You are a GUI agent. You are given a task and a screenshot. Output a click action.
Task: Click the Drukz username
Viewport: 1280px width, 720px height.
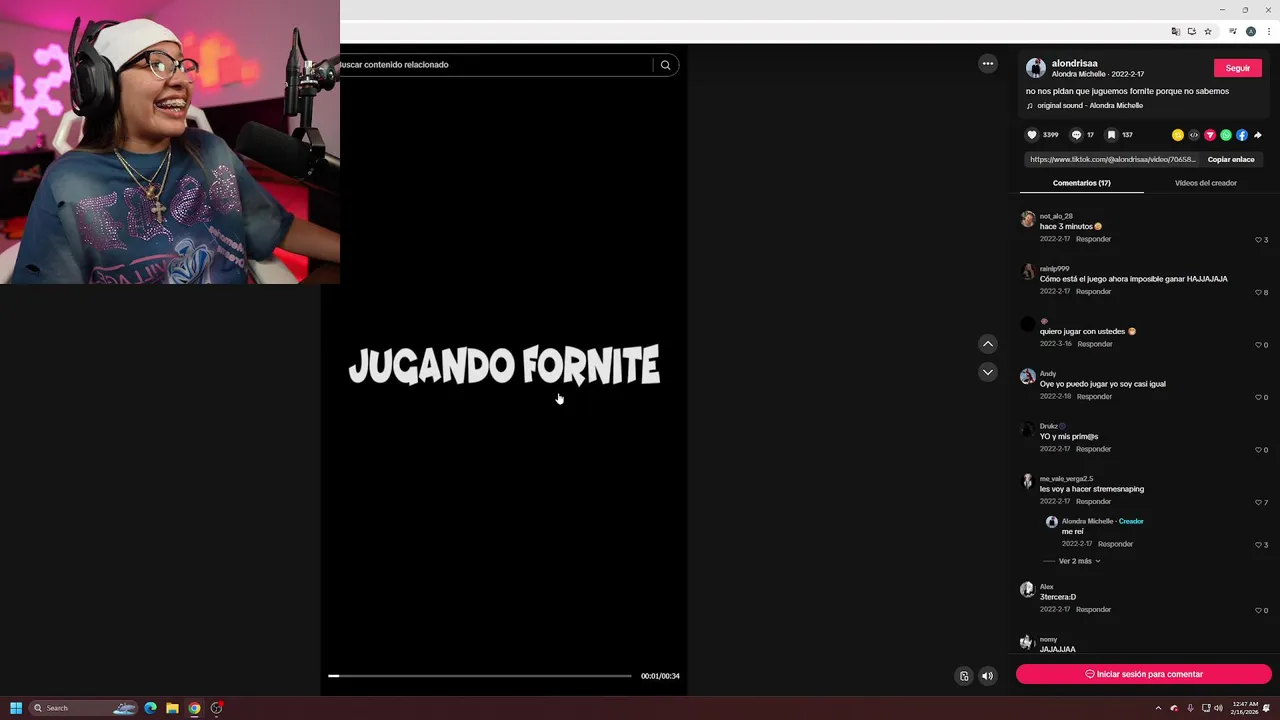tap(1049, 426)
